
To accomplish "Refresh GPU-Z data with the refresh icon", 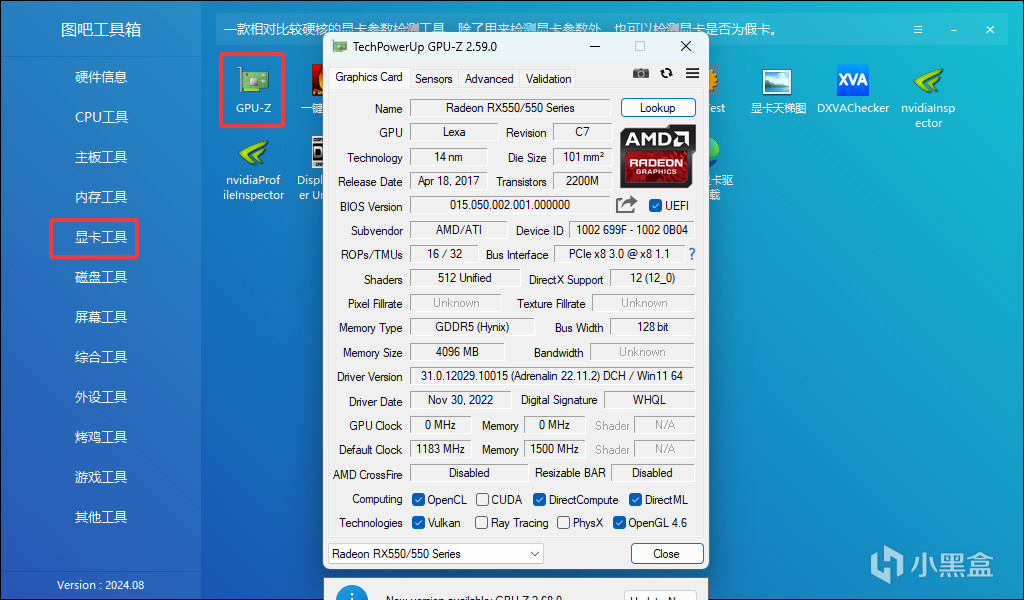I will click(x=666, y=73).
